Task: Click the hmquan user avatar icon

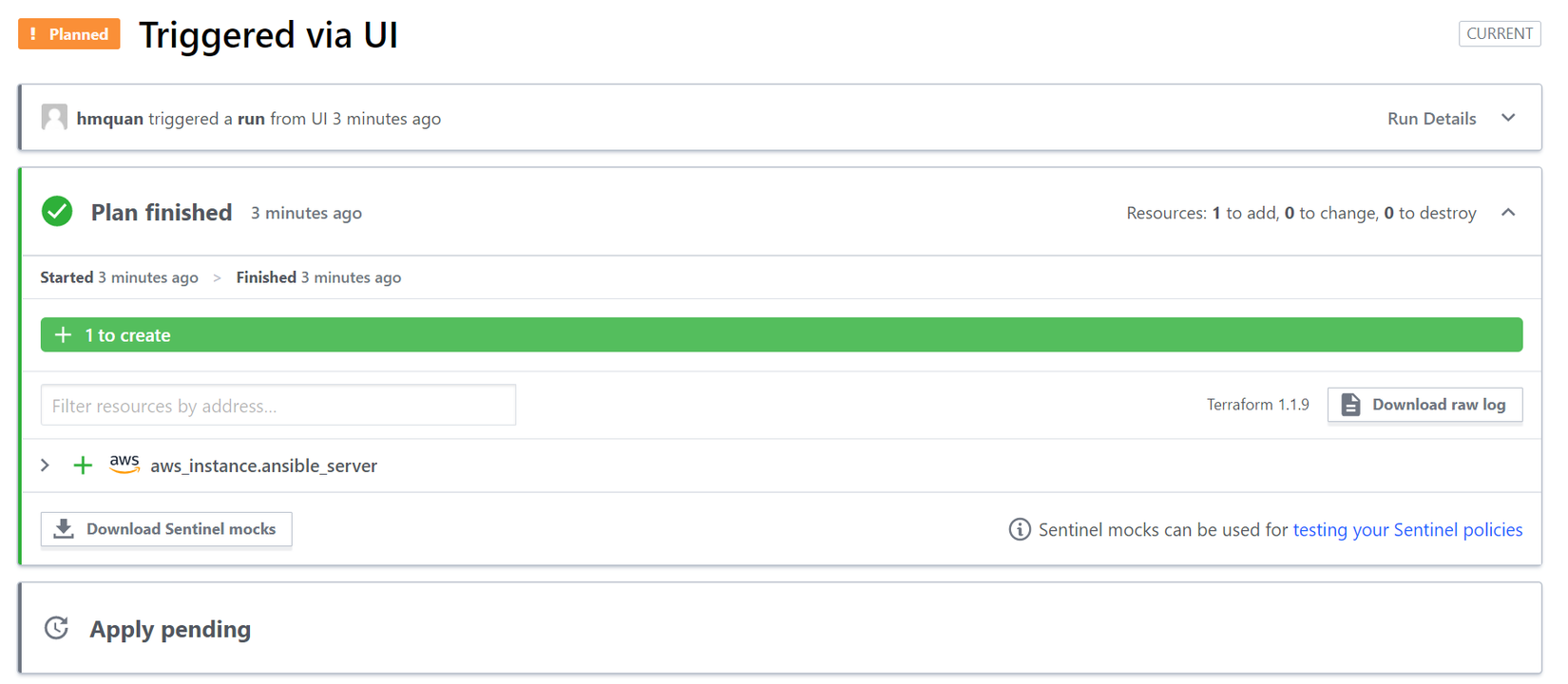Action: (54, 118)
